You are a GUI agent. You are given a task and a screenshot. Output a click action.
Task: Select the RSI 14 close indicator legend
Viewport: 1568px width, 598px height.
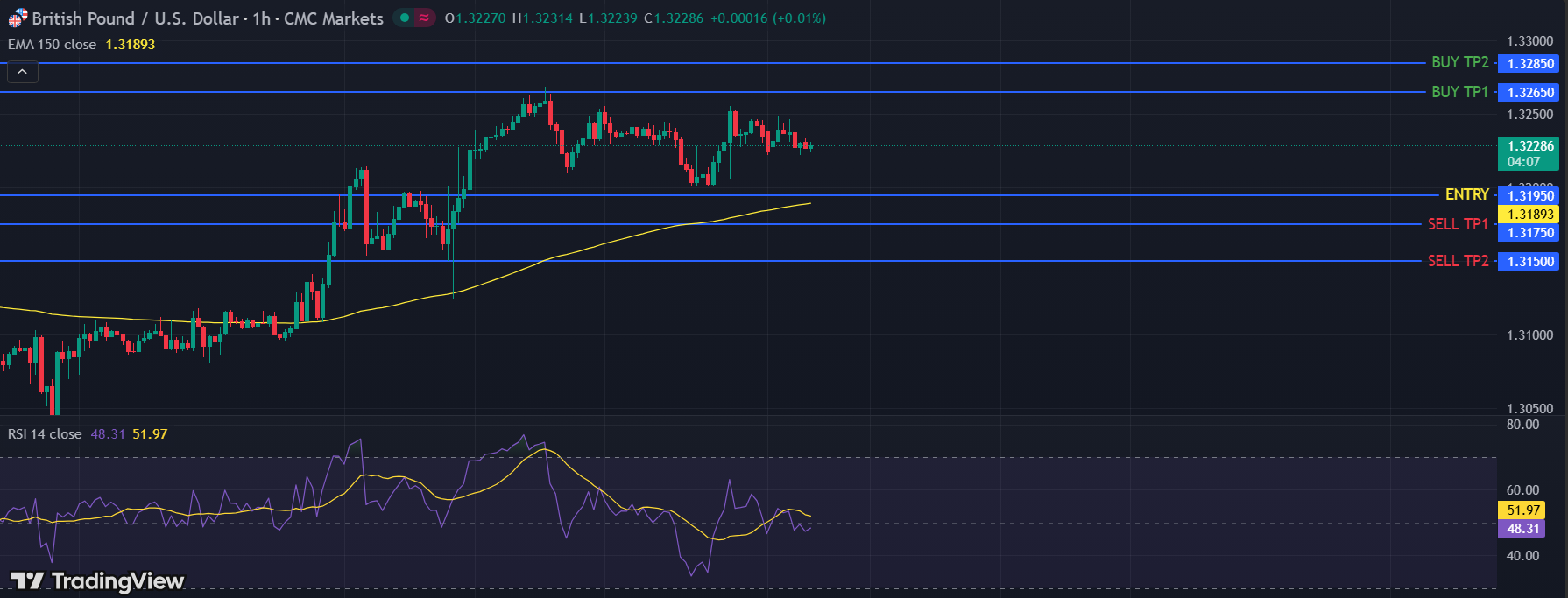(45, 434)
